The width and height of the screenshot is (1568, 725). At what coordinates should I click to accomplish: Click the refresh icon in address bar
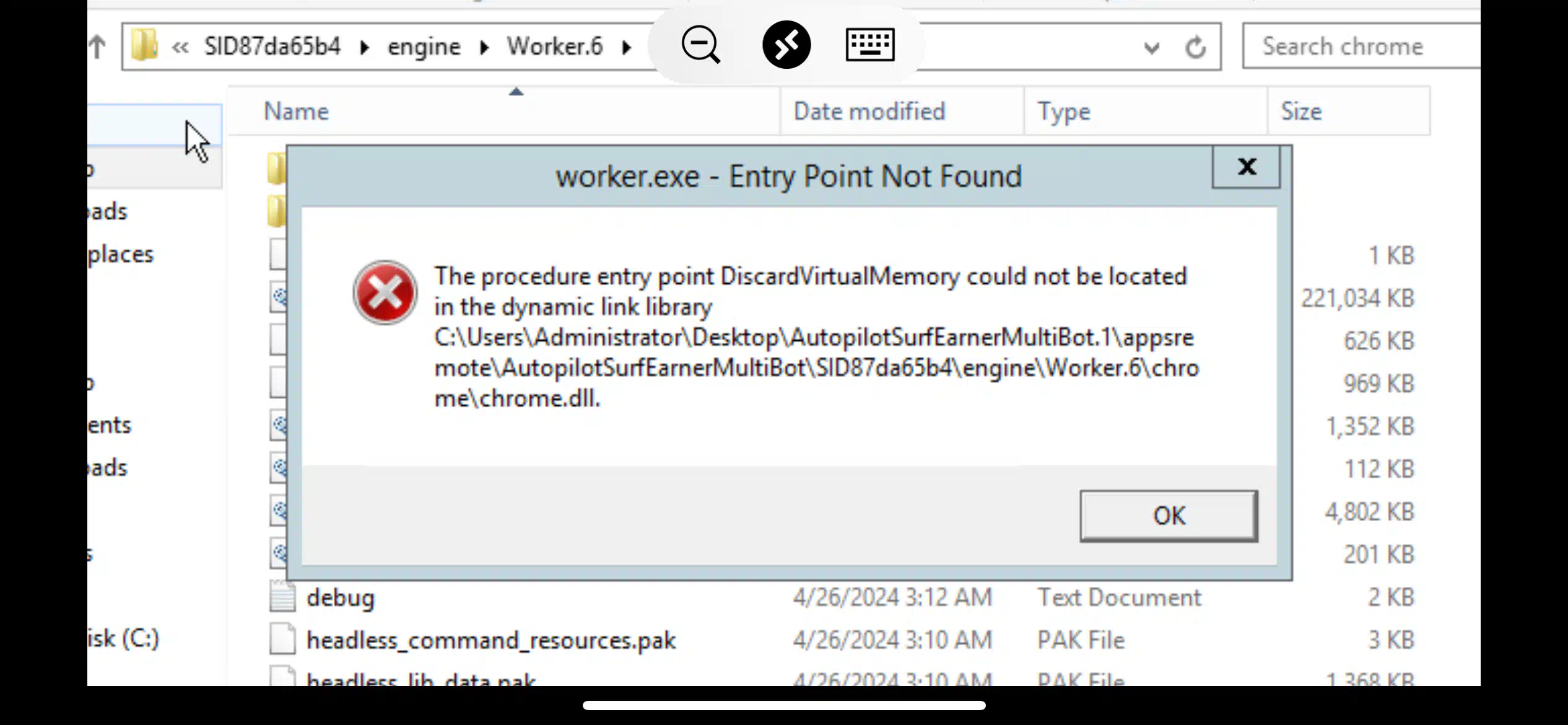1196,47
